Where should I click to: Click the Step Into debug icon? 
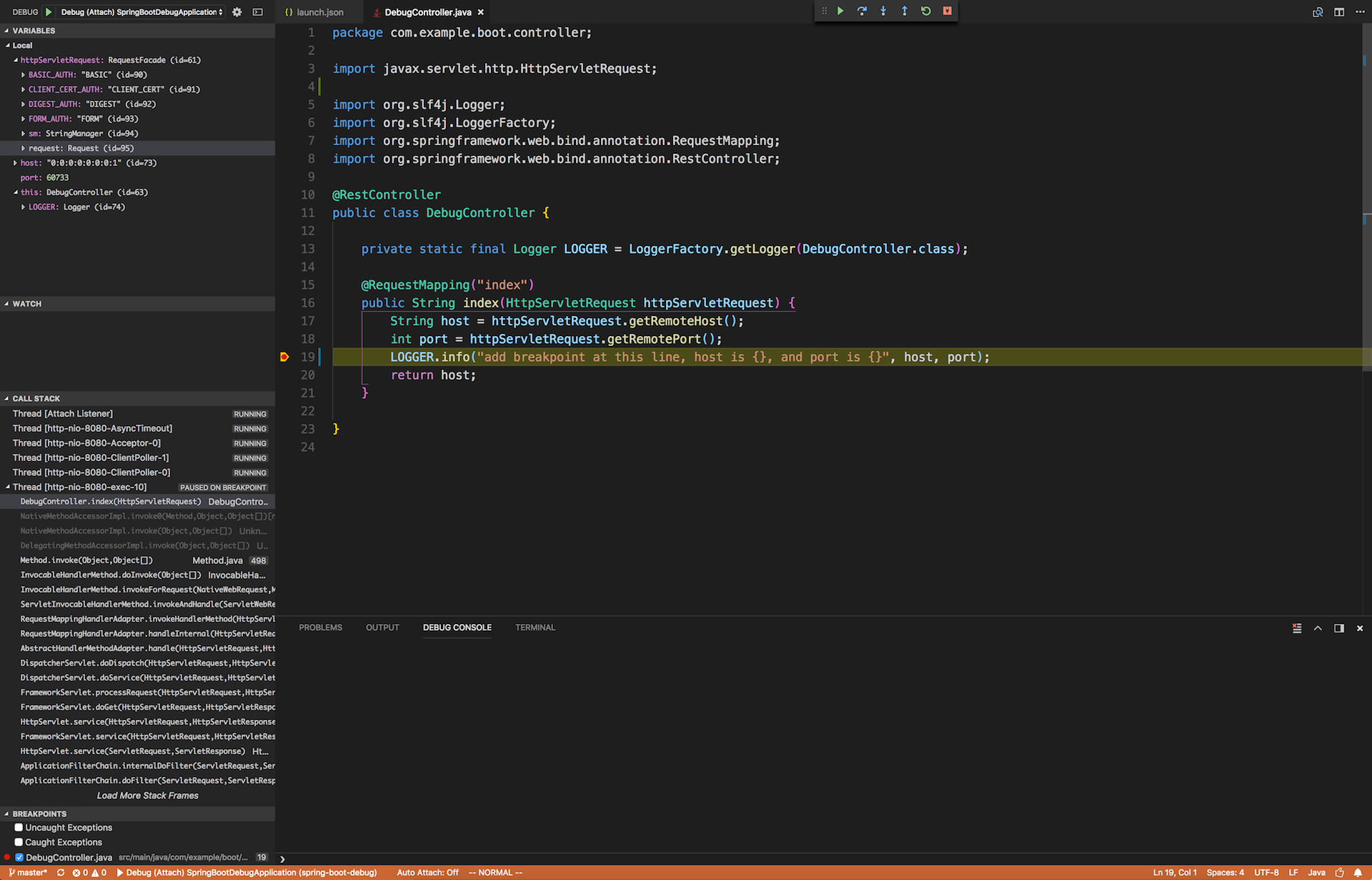(883, 11)
